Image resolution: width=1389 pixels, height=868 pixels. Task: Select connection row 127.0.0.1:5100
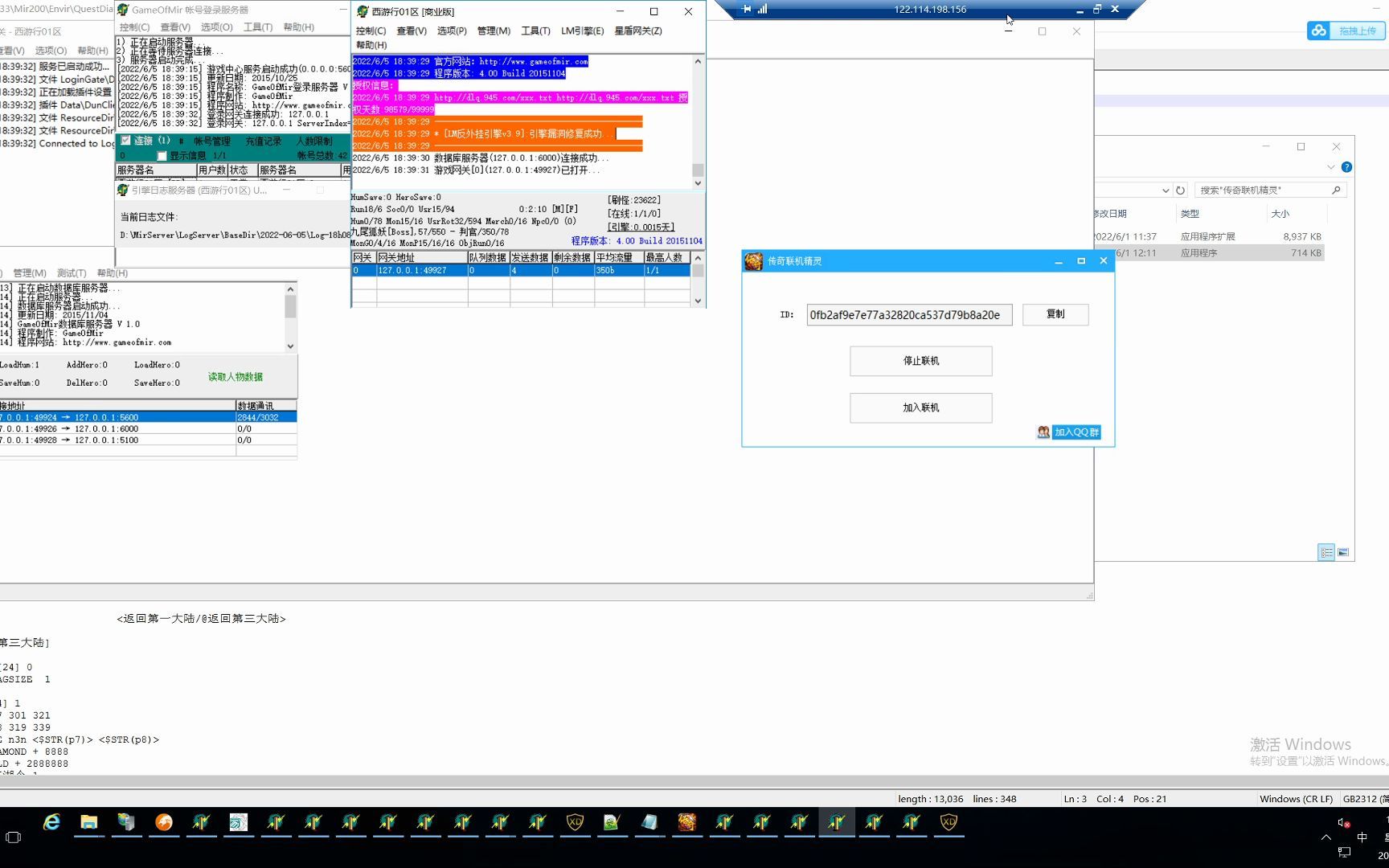click(148, 440)
